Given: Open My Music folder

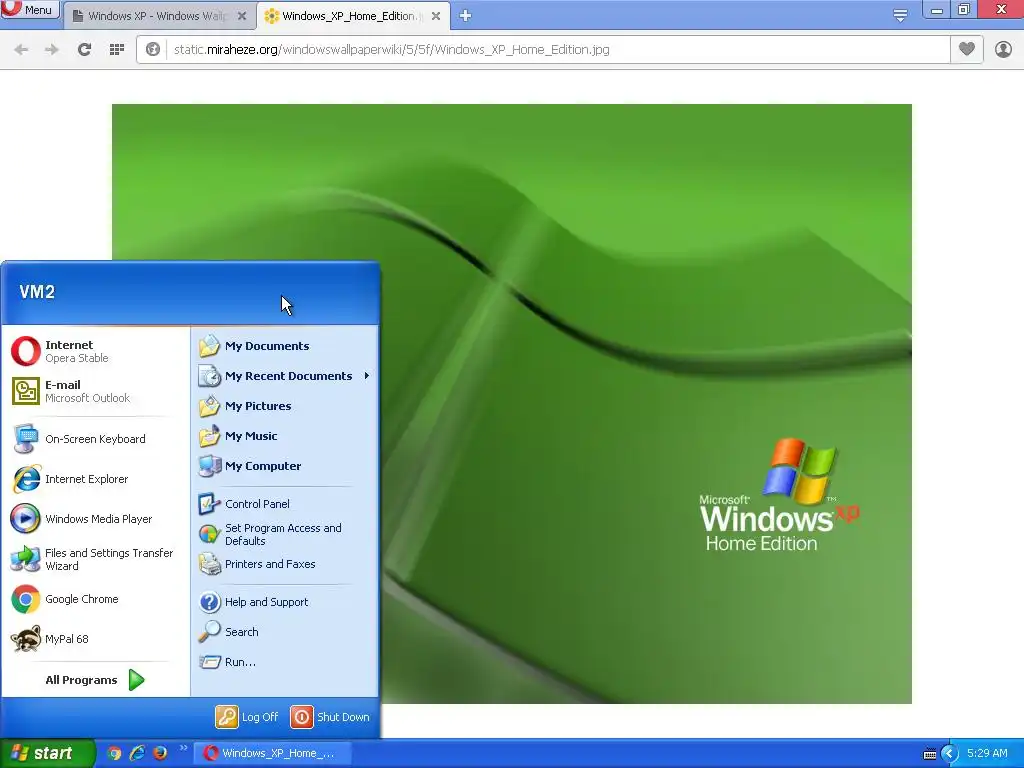Looking at the screenshot, I should coord(284,436).
